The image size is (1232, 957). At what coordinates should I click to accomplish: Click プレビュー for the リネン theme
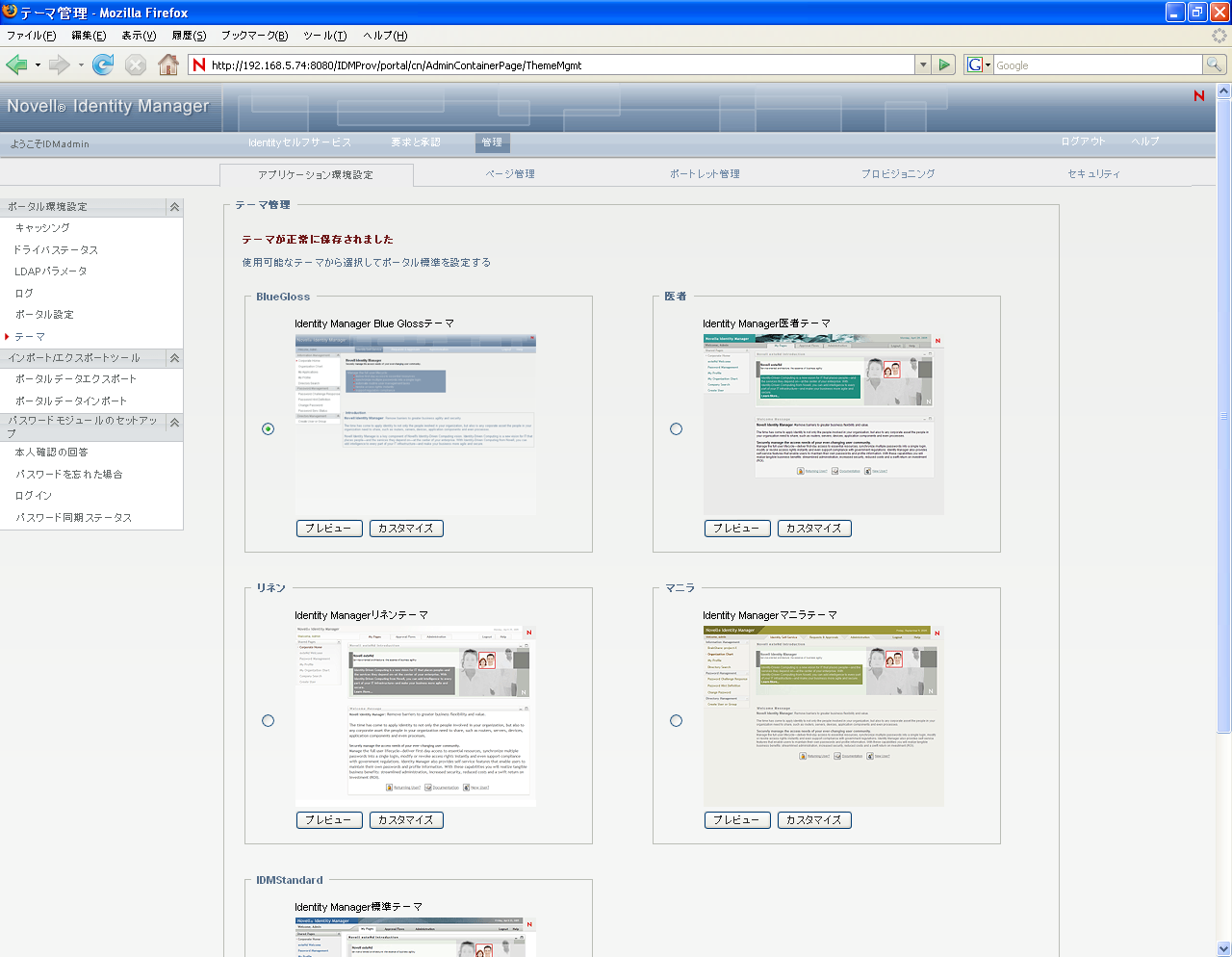point(329,820)
